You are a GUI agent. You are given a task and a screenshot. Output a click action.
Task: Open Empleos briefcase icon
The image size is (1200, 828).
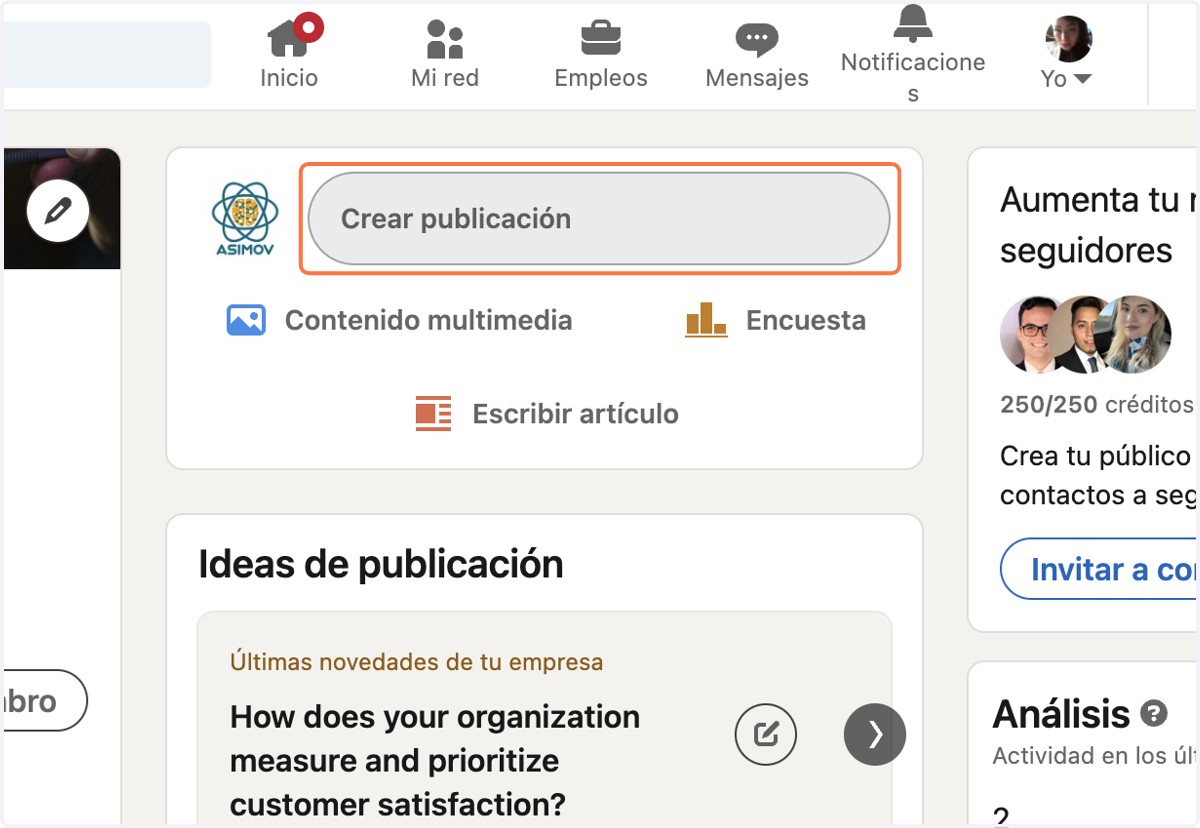coord(601,39)
